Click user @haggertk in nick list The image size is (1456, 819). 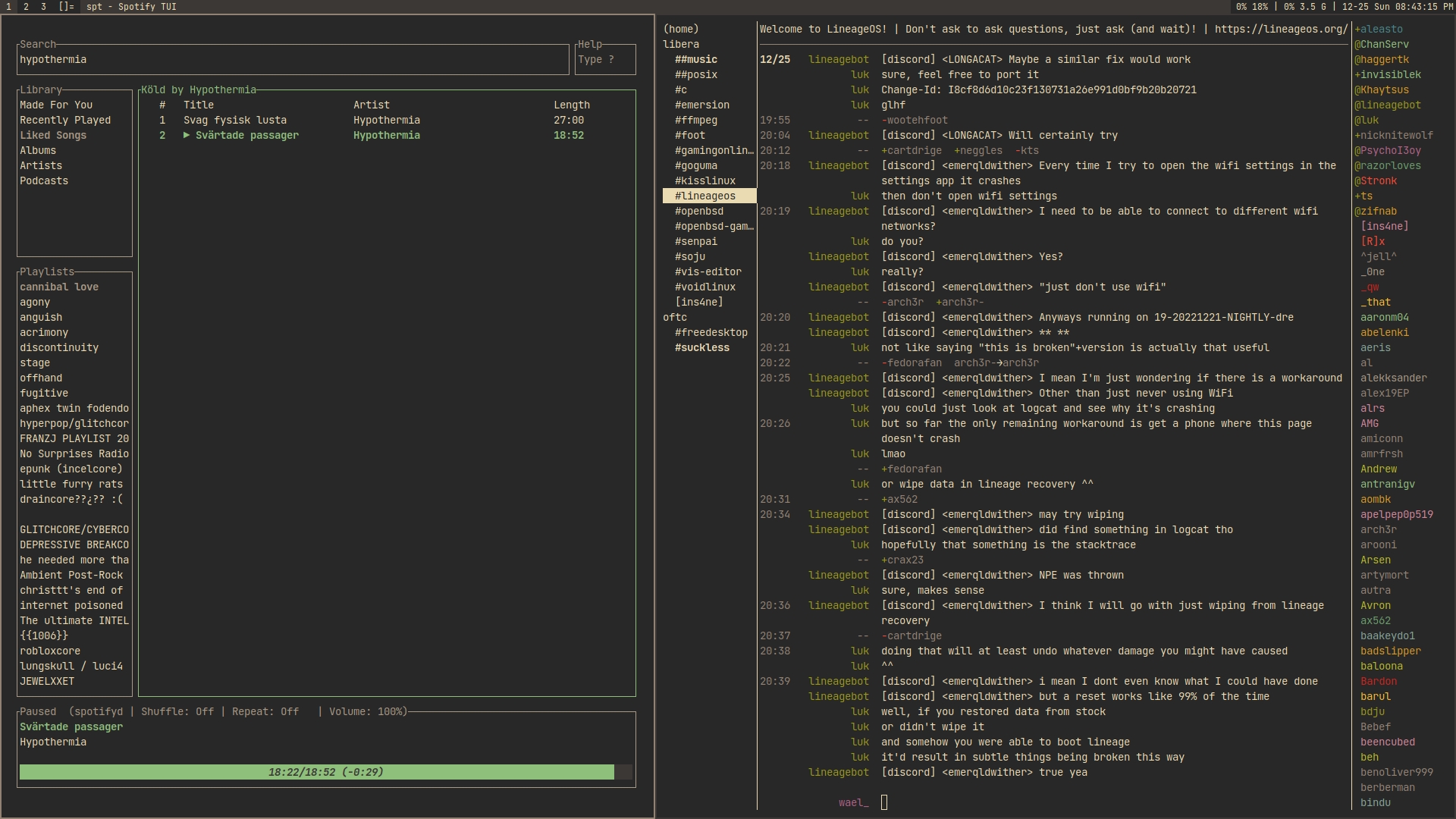point(1382,59)
